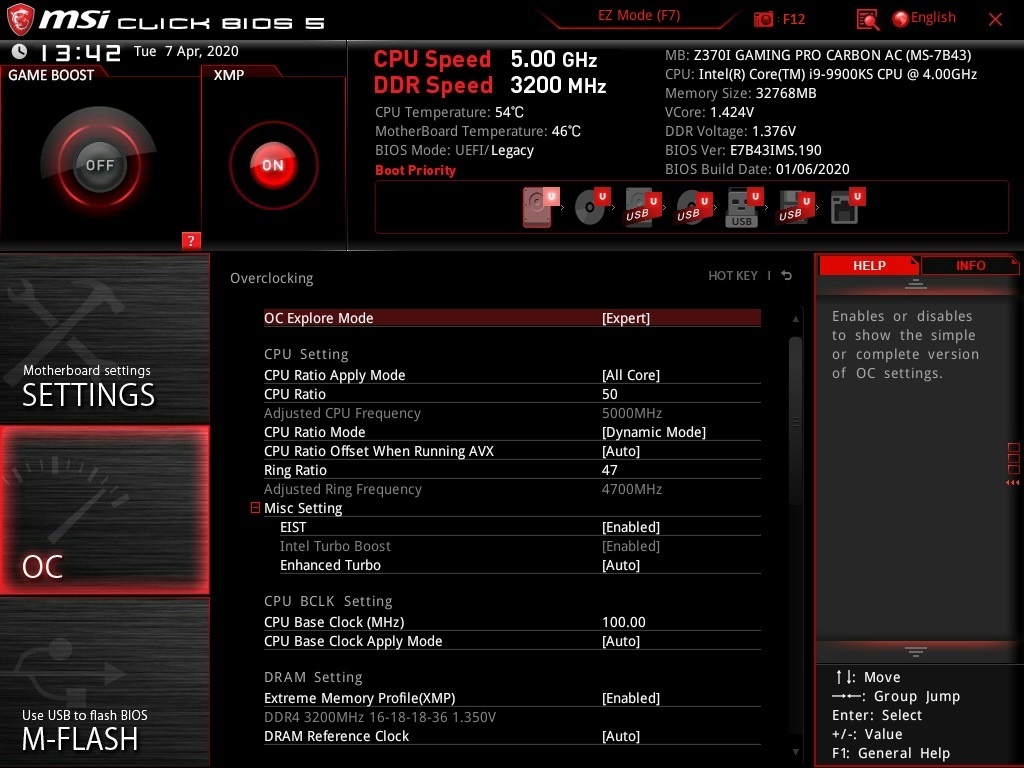Open the OC overclocking section

[x=104, y=510]
